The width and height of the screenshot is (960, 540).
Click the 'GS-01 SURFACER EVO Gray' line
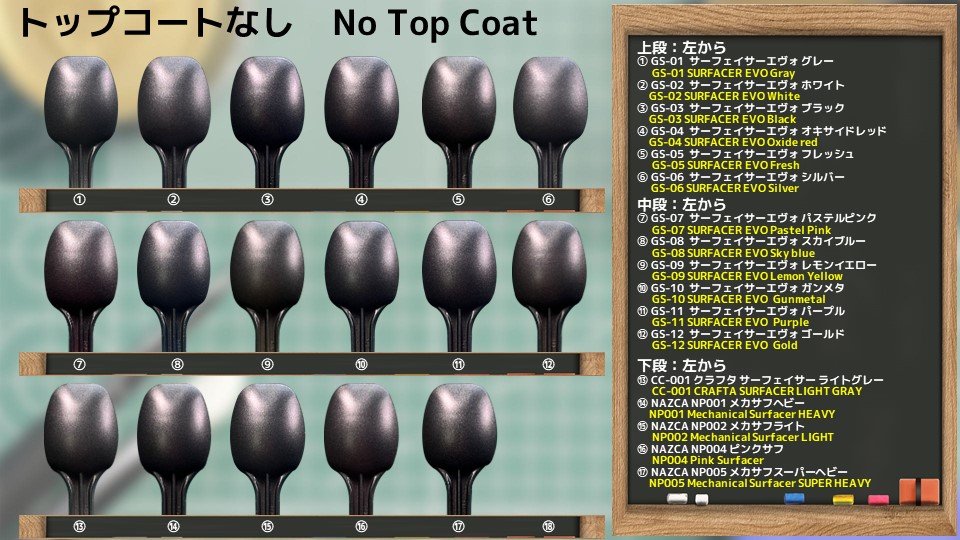[723, 73]
